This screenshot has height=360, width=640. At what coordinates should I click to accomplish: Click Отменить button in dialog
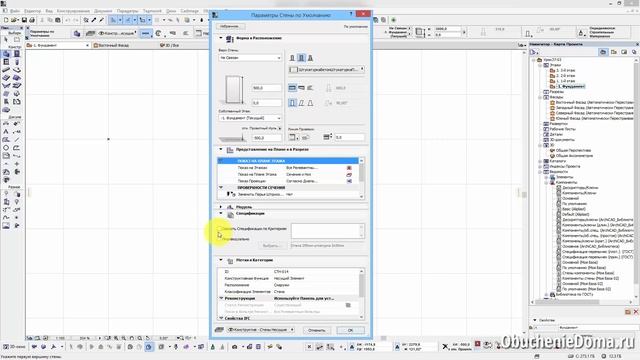pyautogui.click(x=316, y=330)
